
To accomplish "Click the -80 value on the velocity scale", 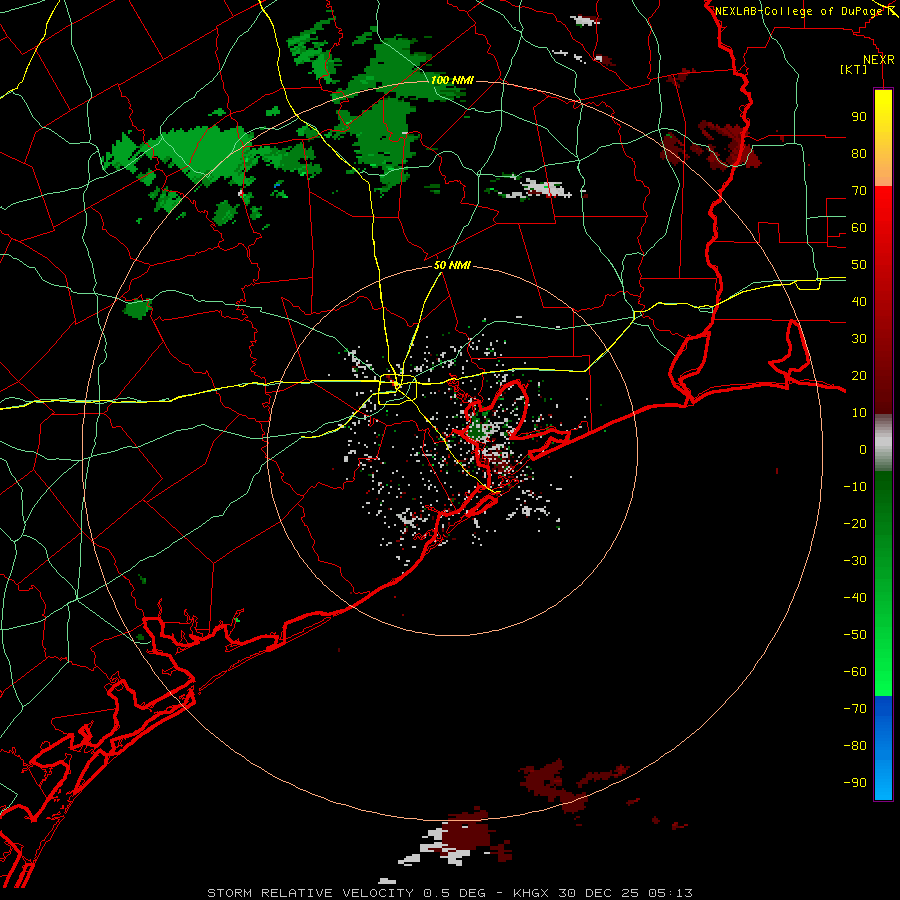I will (x=855, y=746).
